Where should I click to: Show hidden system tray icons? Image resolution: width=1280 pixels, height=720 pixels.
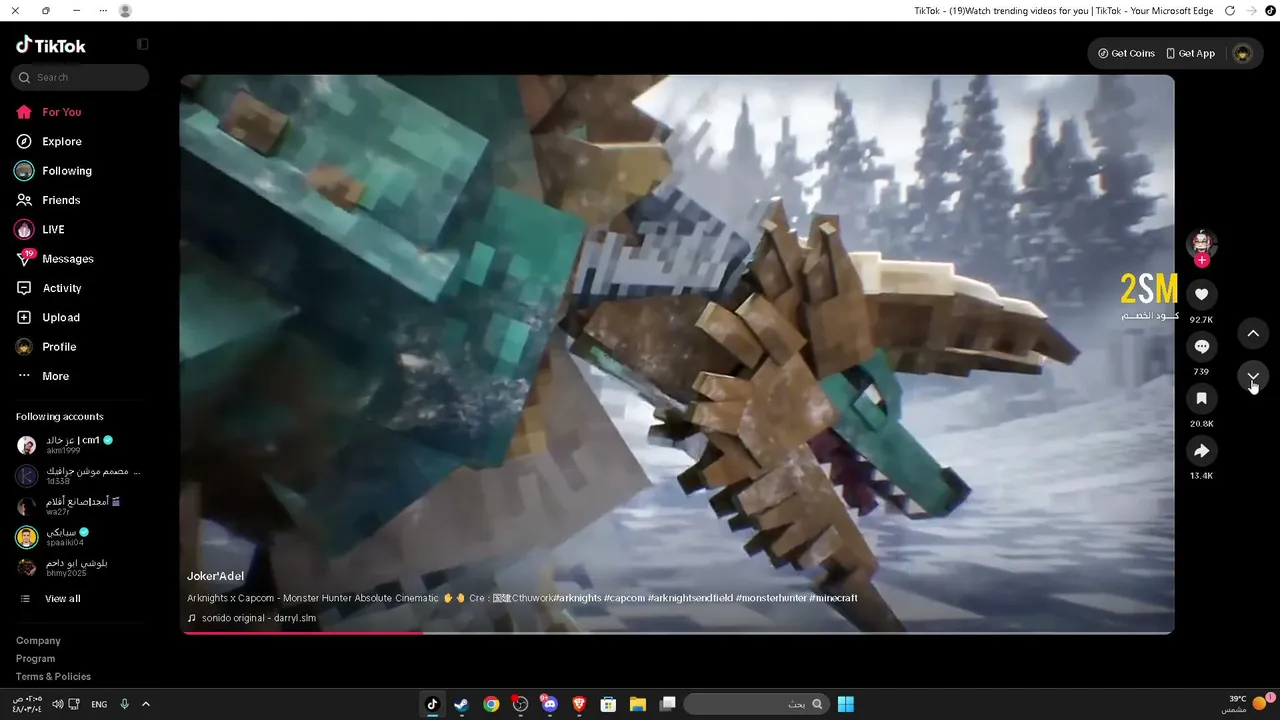coord(146,704)
